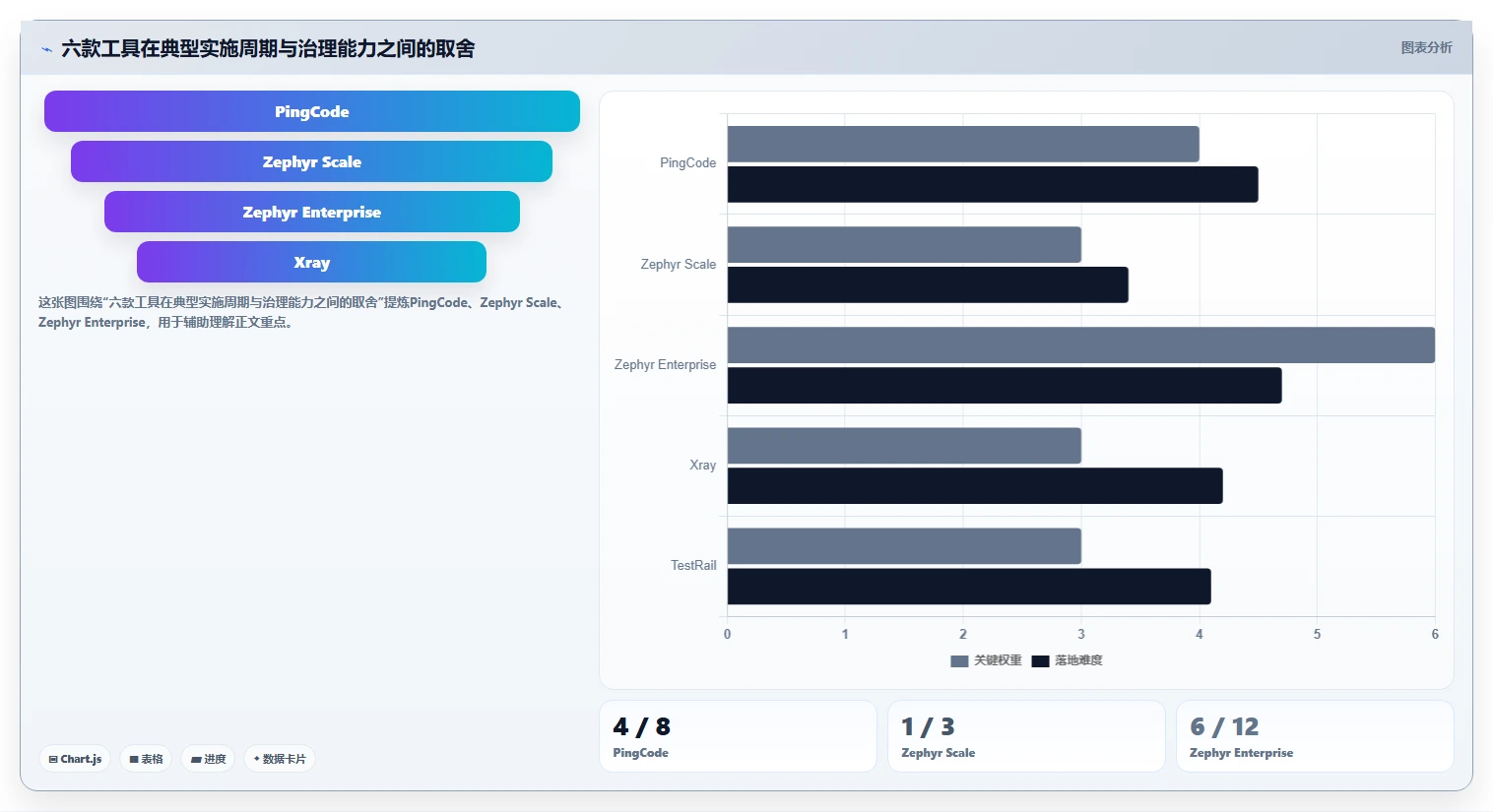Open the 4 / 8 PingCode data card
The image size is (1493, 812).
(738, 736)
